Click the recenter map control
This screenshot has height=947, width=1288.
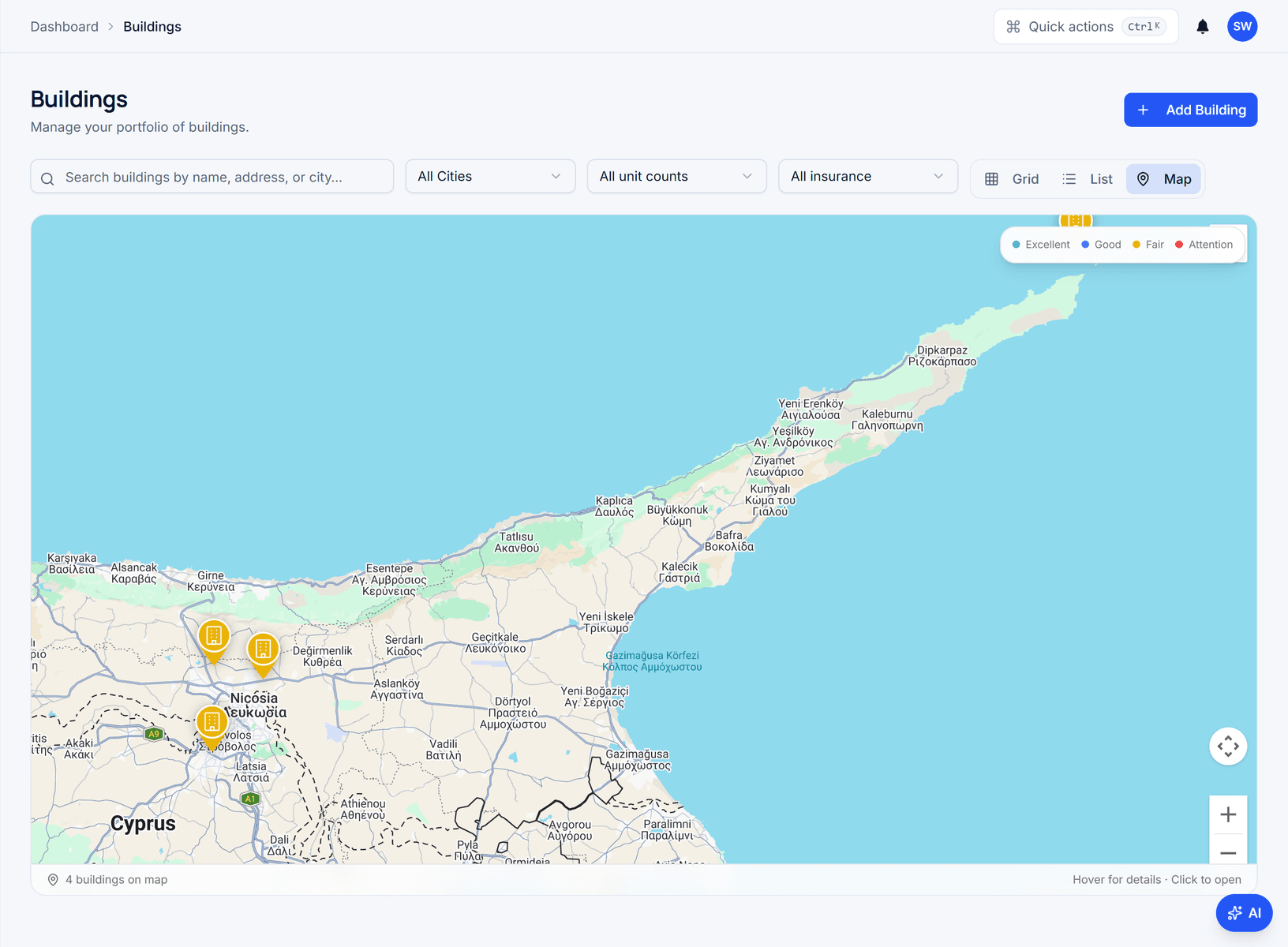(1228, 746)
